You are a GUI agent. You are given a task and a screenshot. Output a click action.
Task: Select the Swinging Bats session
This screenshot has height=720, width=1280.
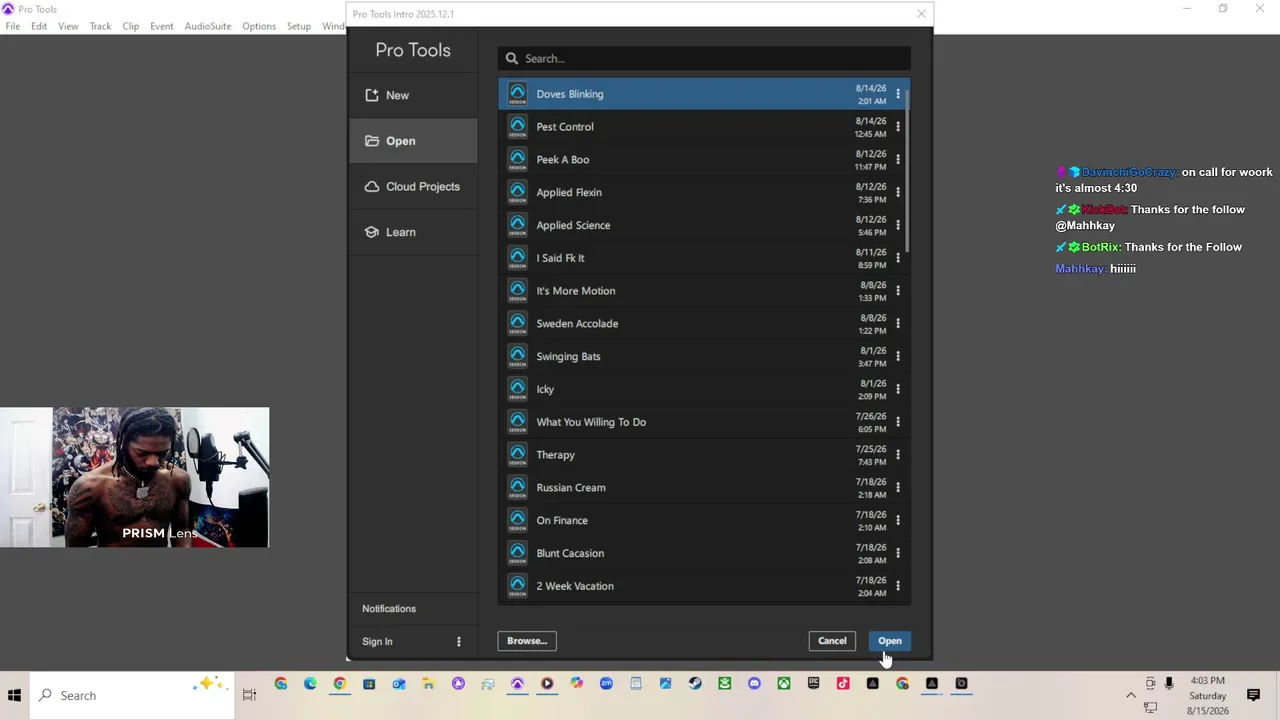click(x=704, y=356)
